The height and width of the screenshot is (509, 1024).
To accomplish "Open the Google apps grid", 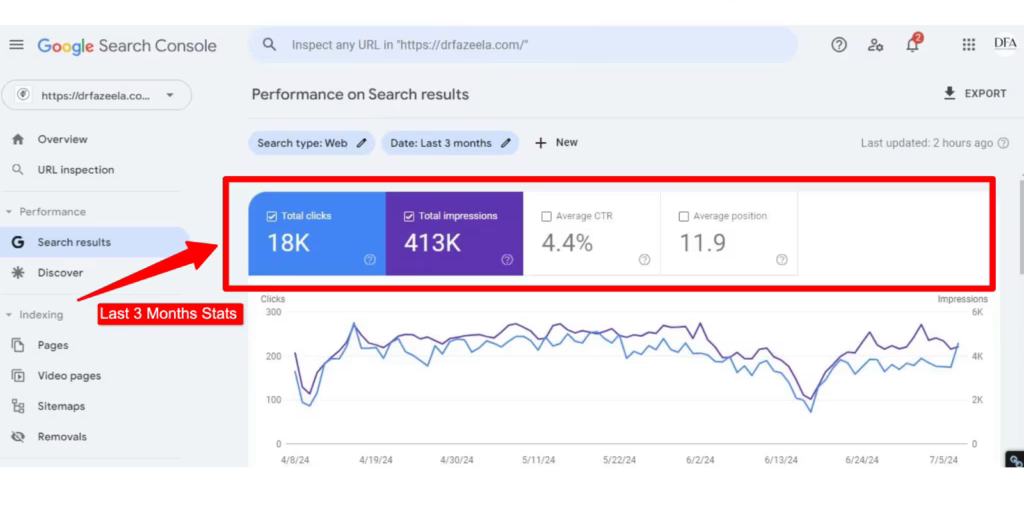I will click(968, 45).
